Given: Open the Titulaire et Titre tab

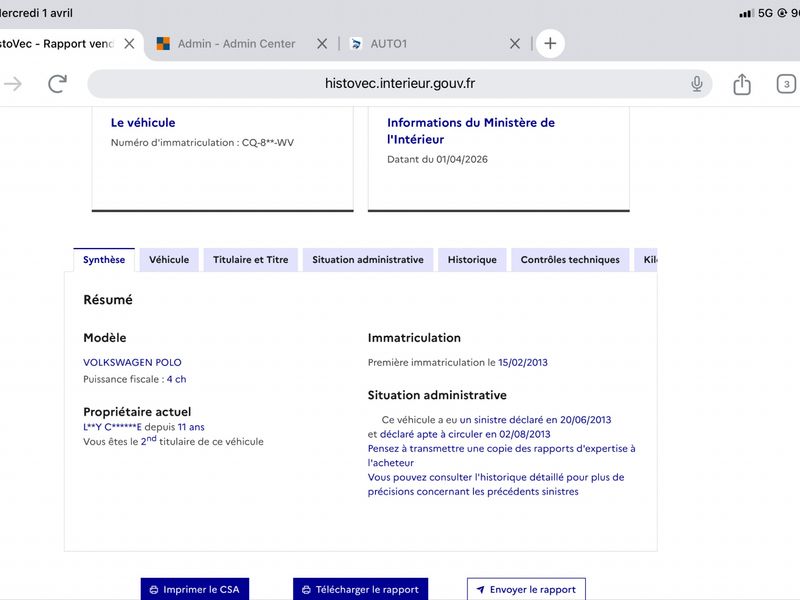Looking at the screenshot, I should (250, 260).
